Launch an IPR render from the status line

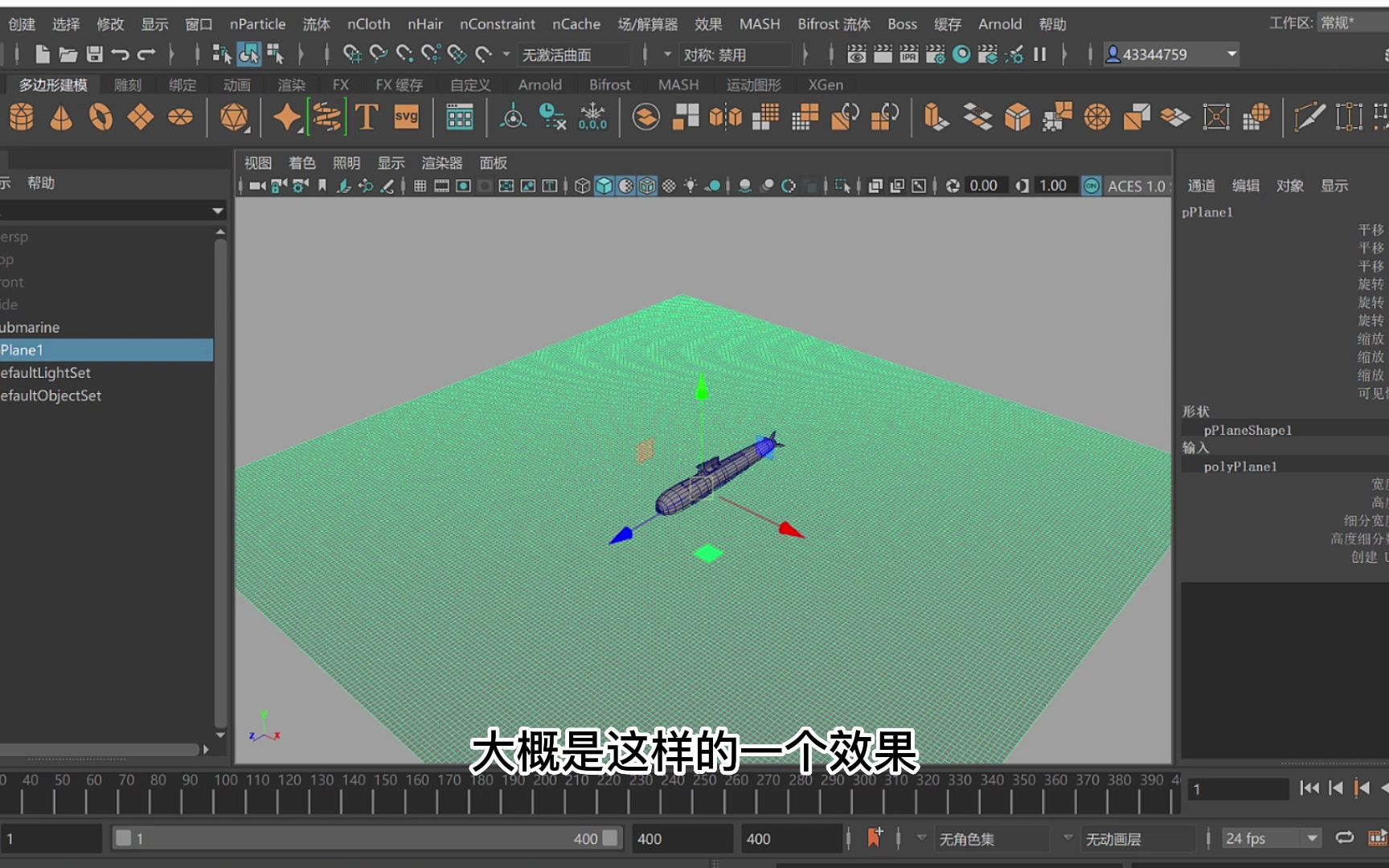[x=907, y=54]
